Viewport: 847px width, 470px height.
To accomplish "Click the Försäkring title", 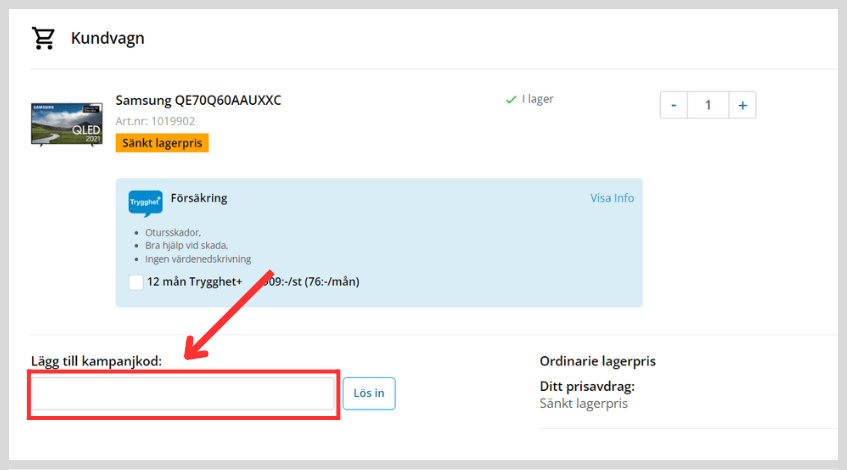I will coord(199,198).
